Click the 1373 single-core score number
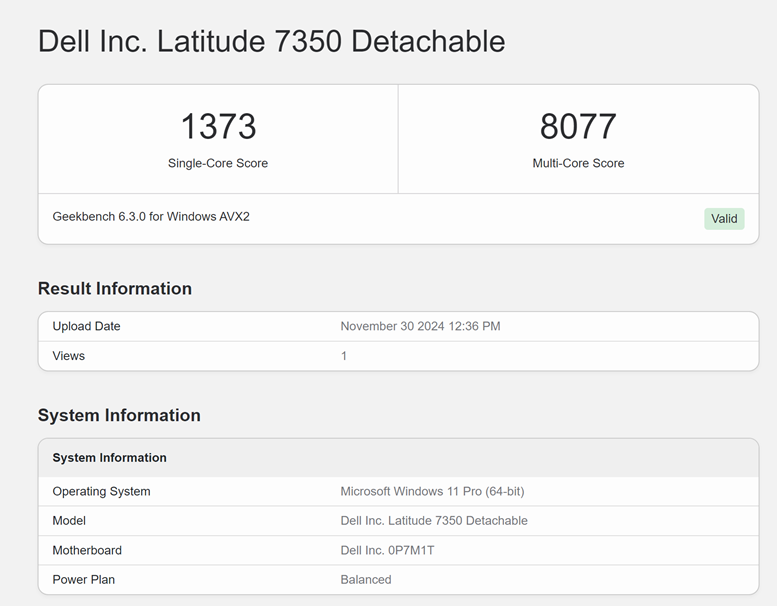 (218, 126)
